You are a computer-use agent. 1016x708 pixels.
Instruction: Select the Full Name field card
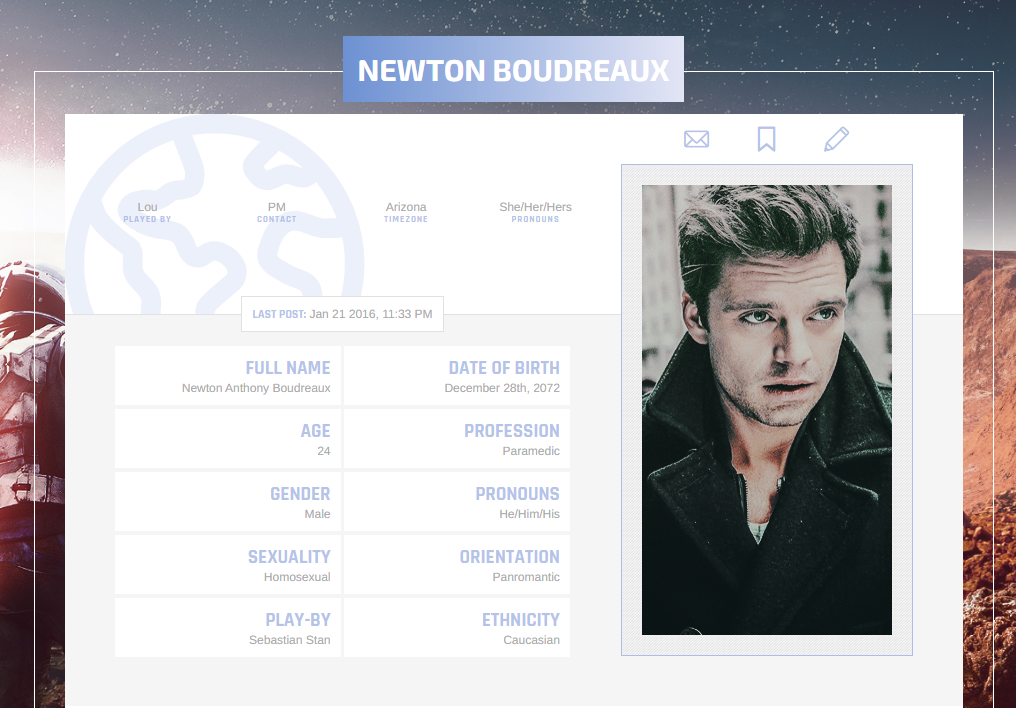point(228,376)
